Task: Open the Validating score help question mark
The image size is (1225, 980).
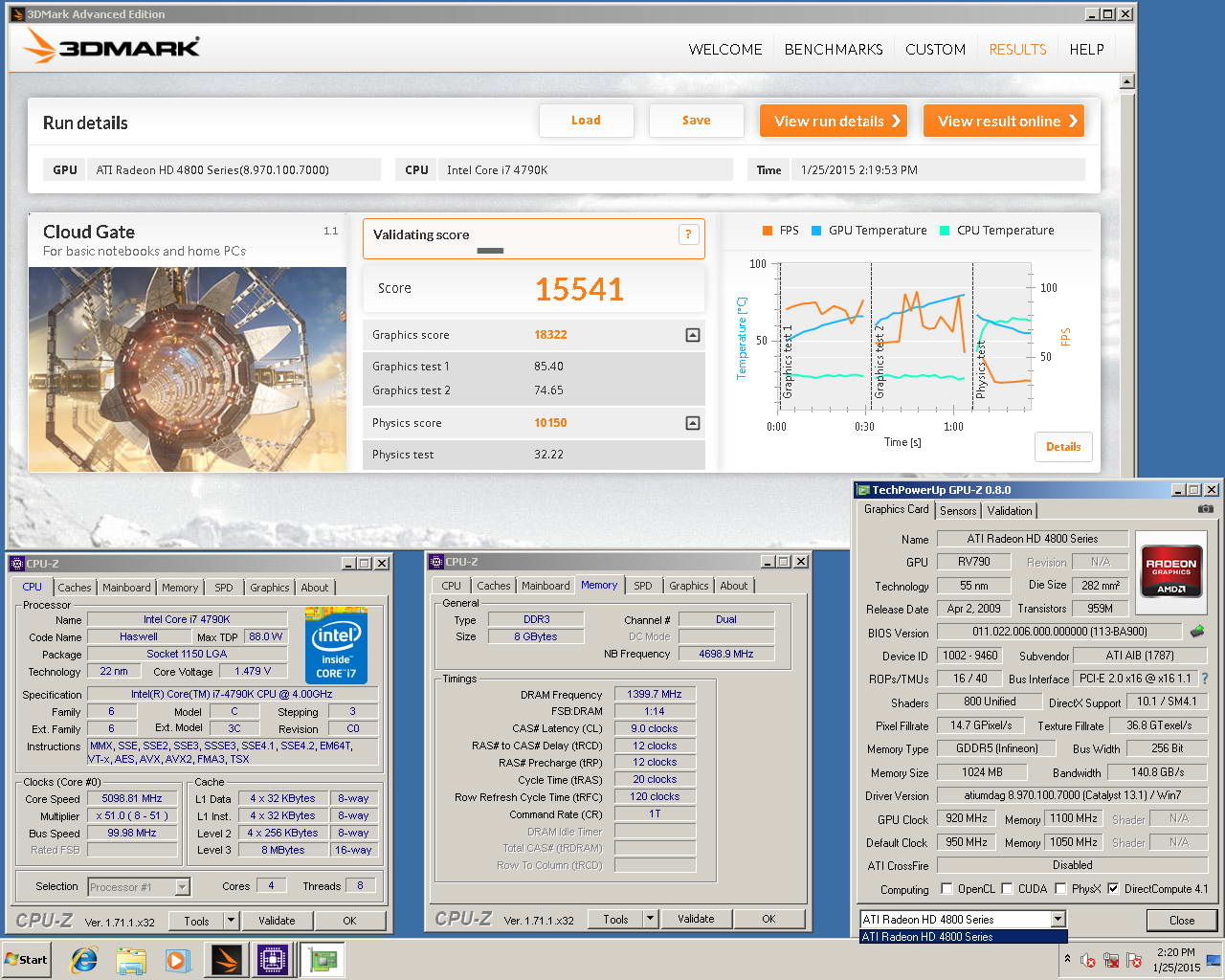Action: pos(688,234)
